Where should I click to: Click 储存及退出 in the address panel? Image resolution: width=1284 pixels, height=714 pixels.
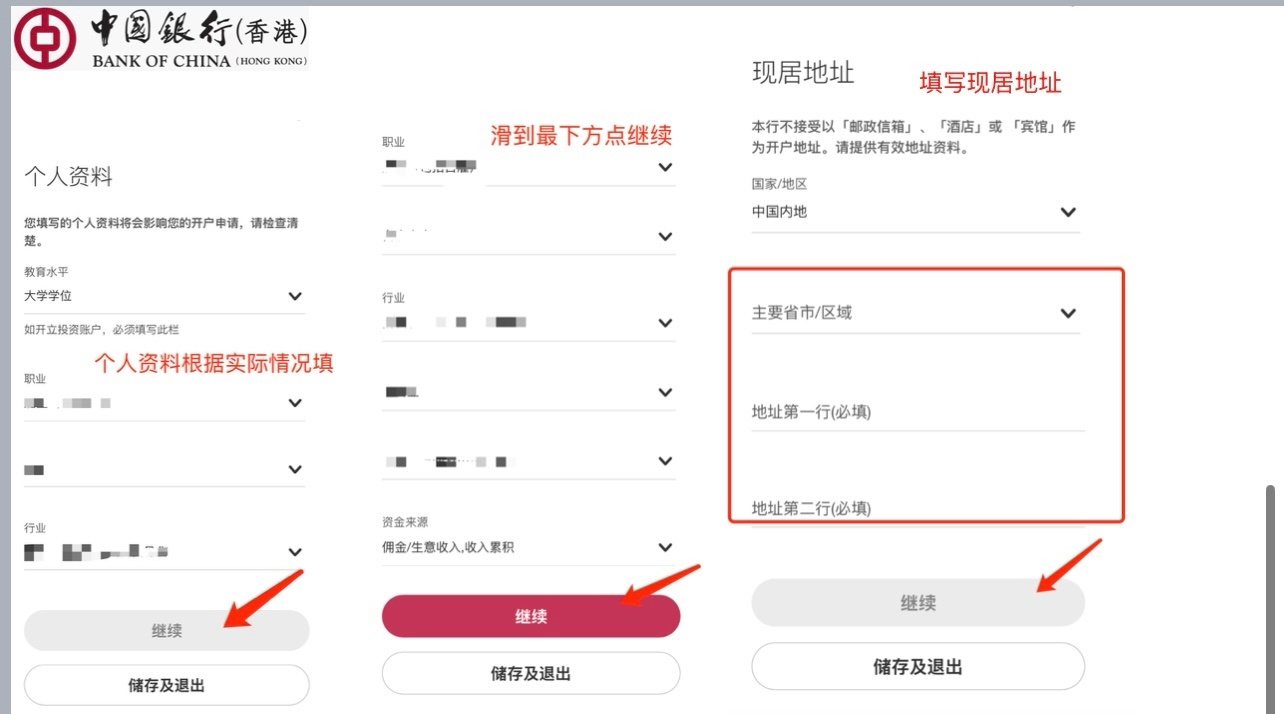click(x=917, y=667)
